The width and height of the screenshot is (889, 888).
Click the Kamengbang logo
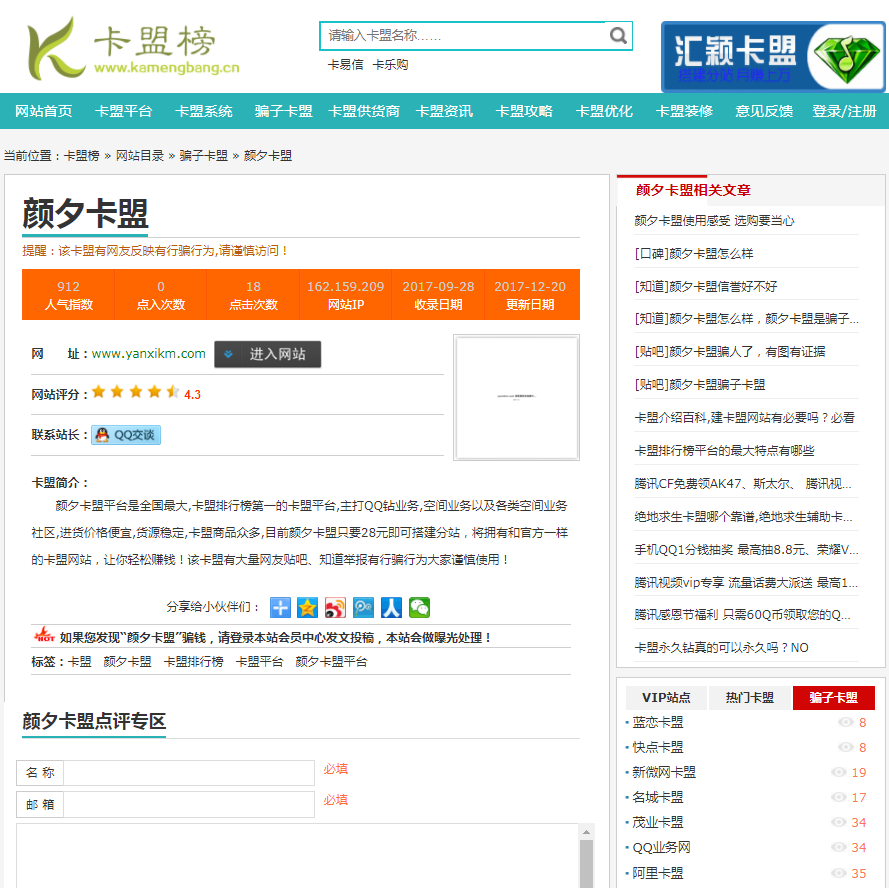(x=133, y=48)
